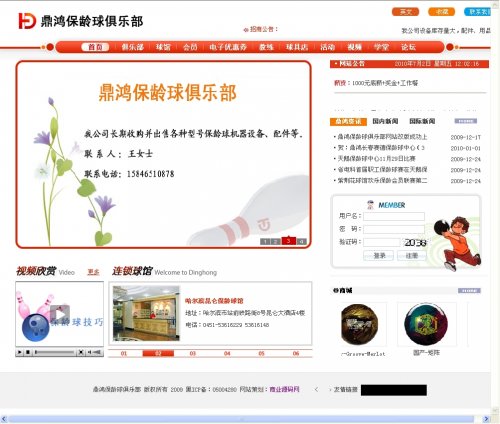The width and height of the screenshot is (500, 424).
Task: Click the video progress slider
Action: click(x=55, y=352)
